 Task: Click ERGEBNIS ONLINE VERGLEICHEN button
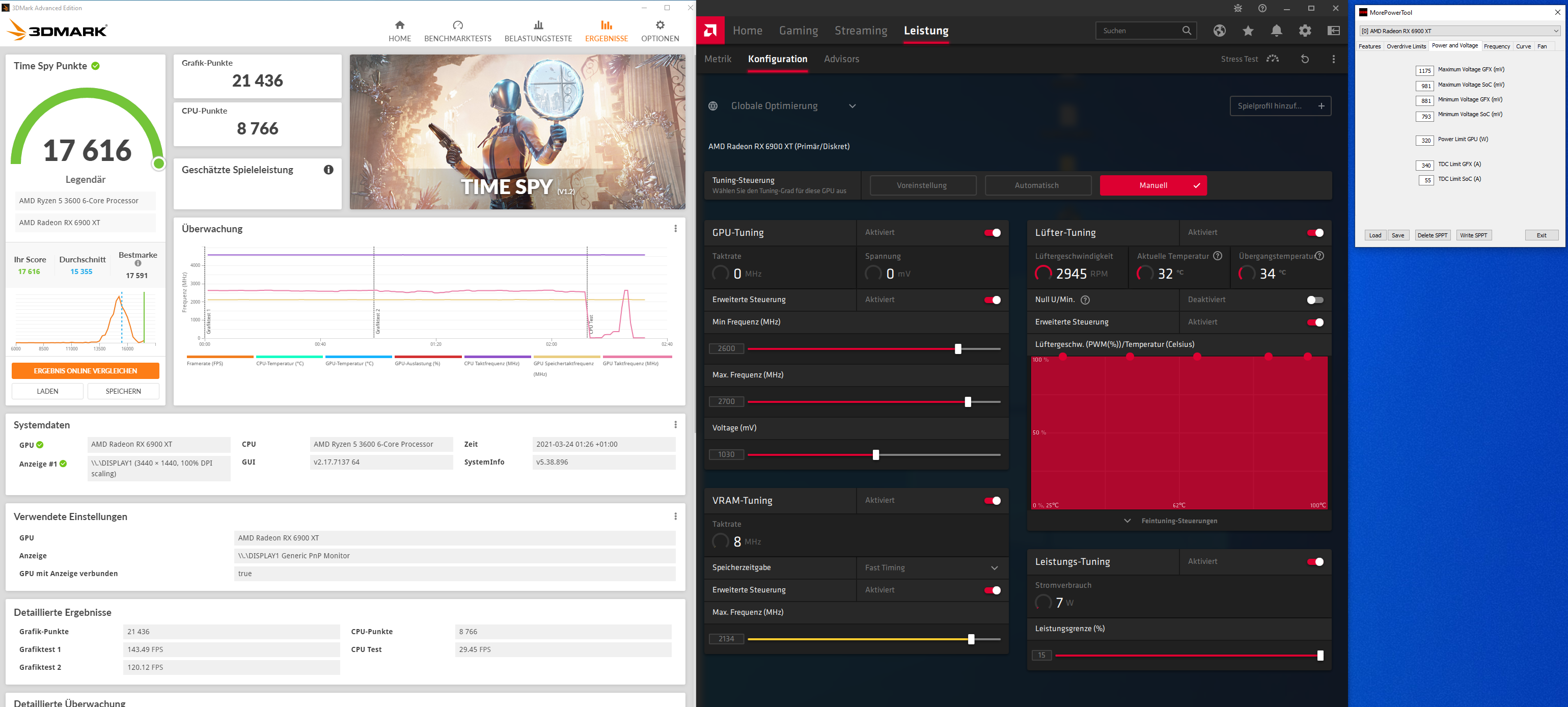pyautogui.click(x=85, y=371)
